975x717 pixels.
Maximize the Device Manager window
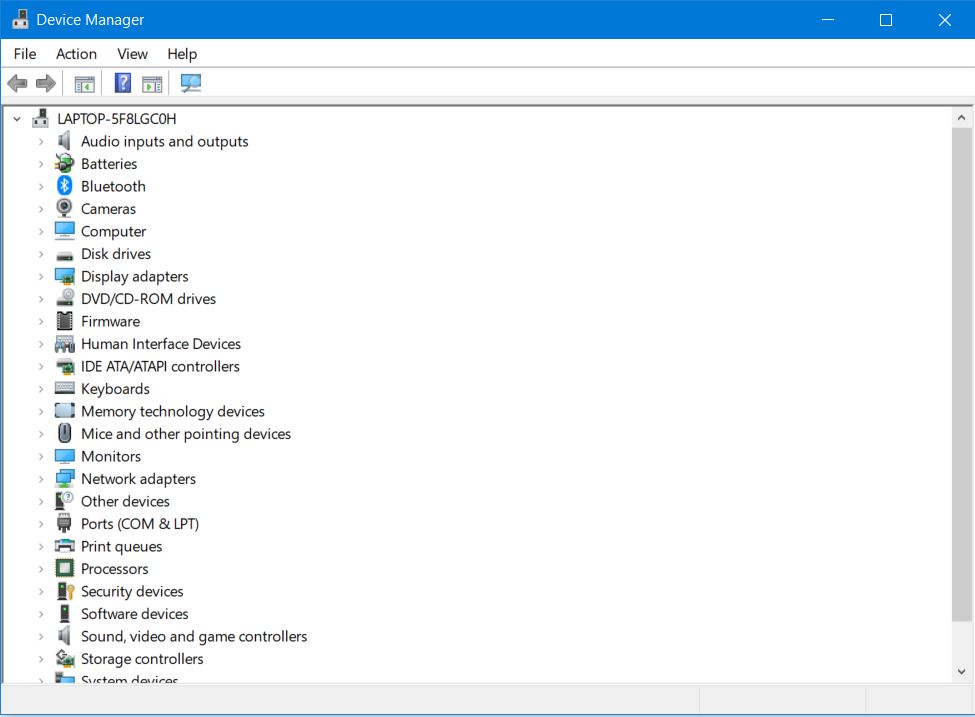[886, 20]
